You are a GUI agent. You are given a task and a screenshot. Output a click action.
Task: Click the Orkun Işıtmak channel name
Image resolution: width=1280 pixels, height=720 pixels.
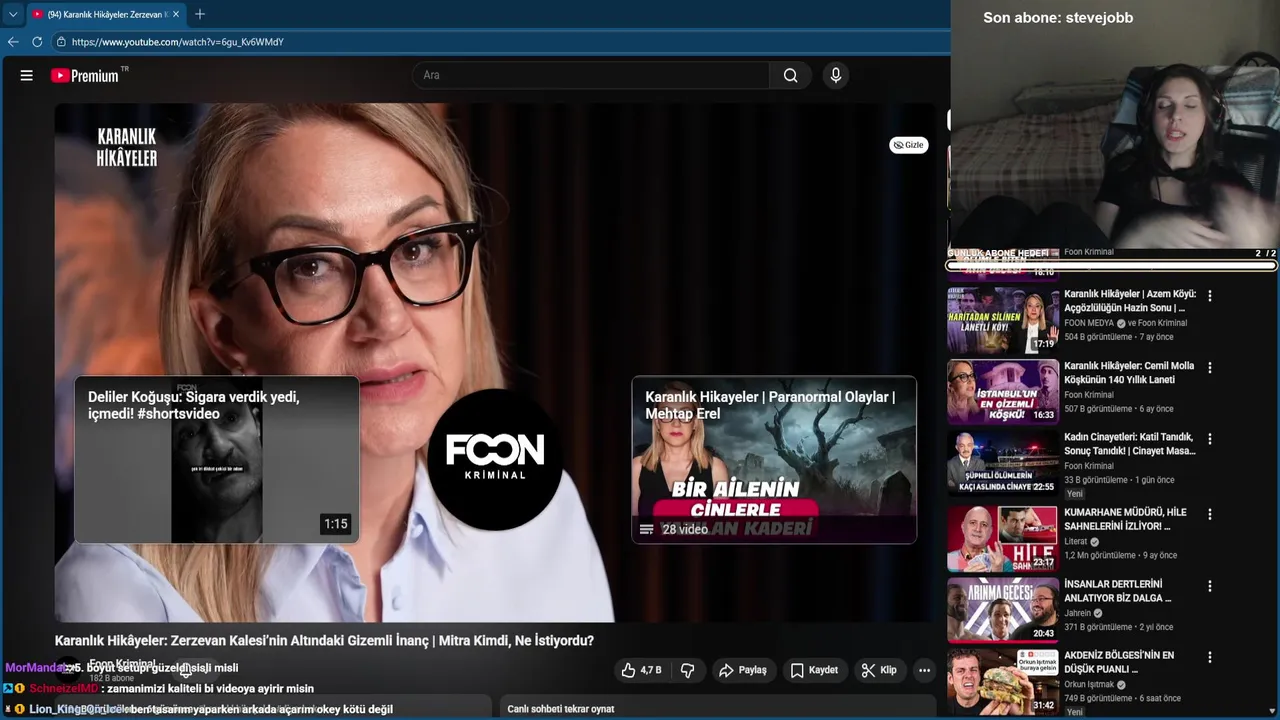pyautogui.click(x=1089, y=685)
